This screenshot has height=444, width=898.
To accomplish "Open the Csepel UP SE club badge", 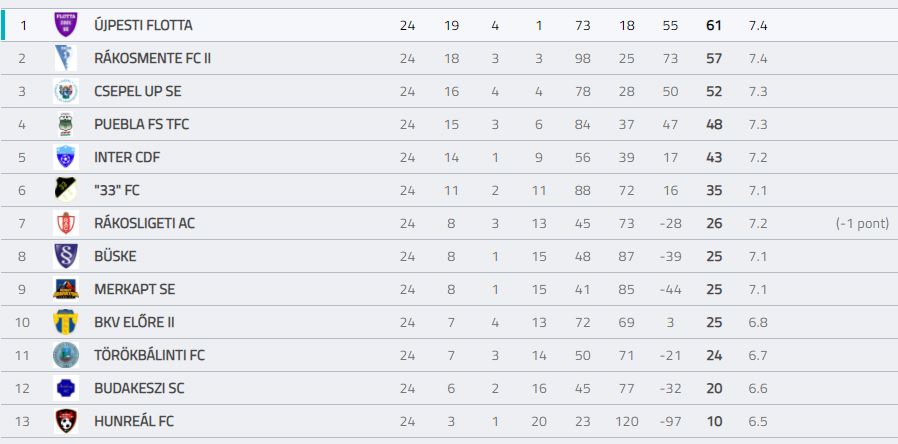I will [x=66, y=92].
